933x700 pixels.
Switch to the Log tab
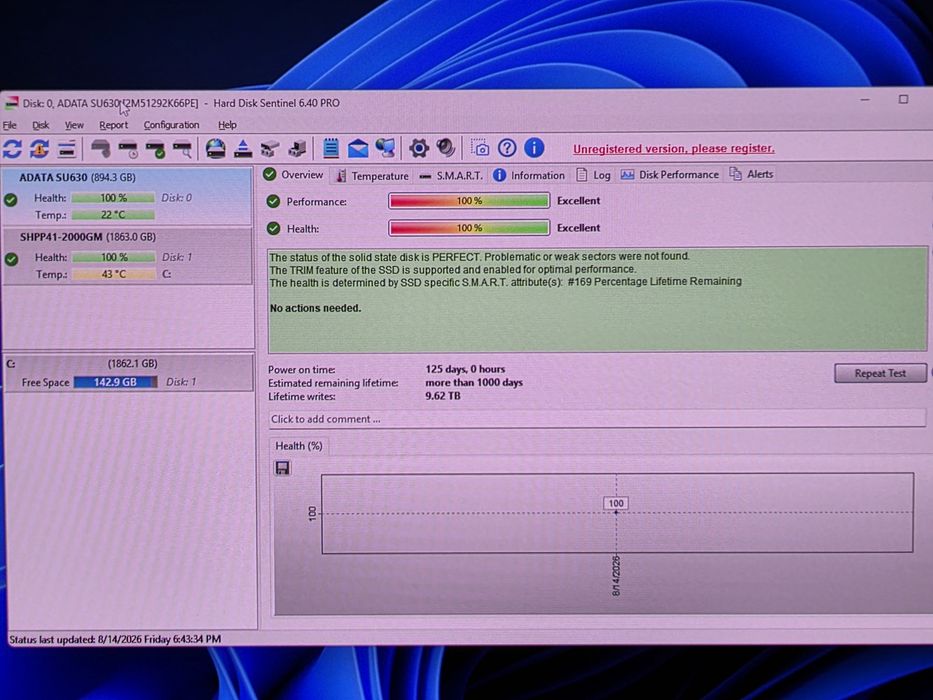coord(594,175)
